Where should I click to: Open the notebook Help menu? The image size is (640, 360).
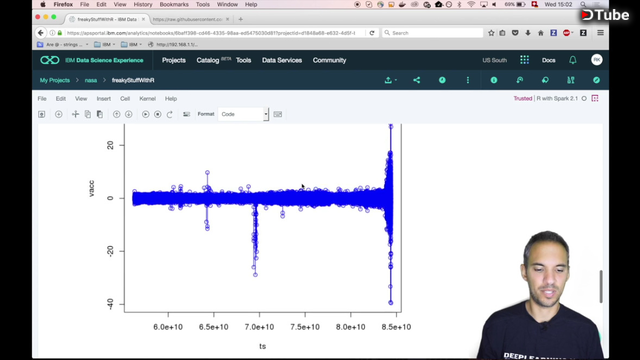[171, 99]
